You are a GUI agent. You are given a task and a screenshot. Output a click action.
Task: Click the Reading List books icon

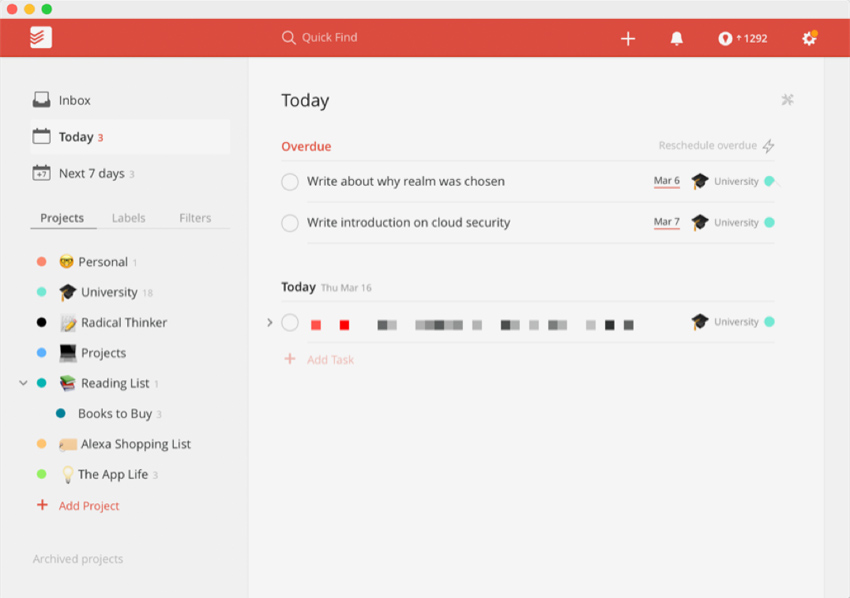pos(67,383)
